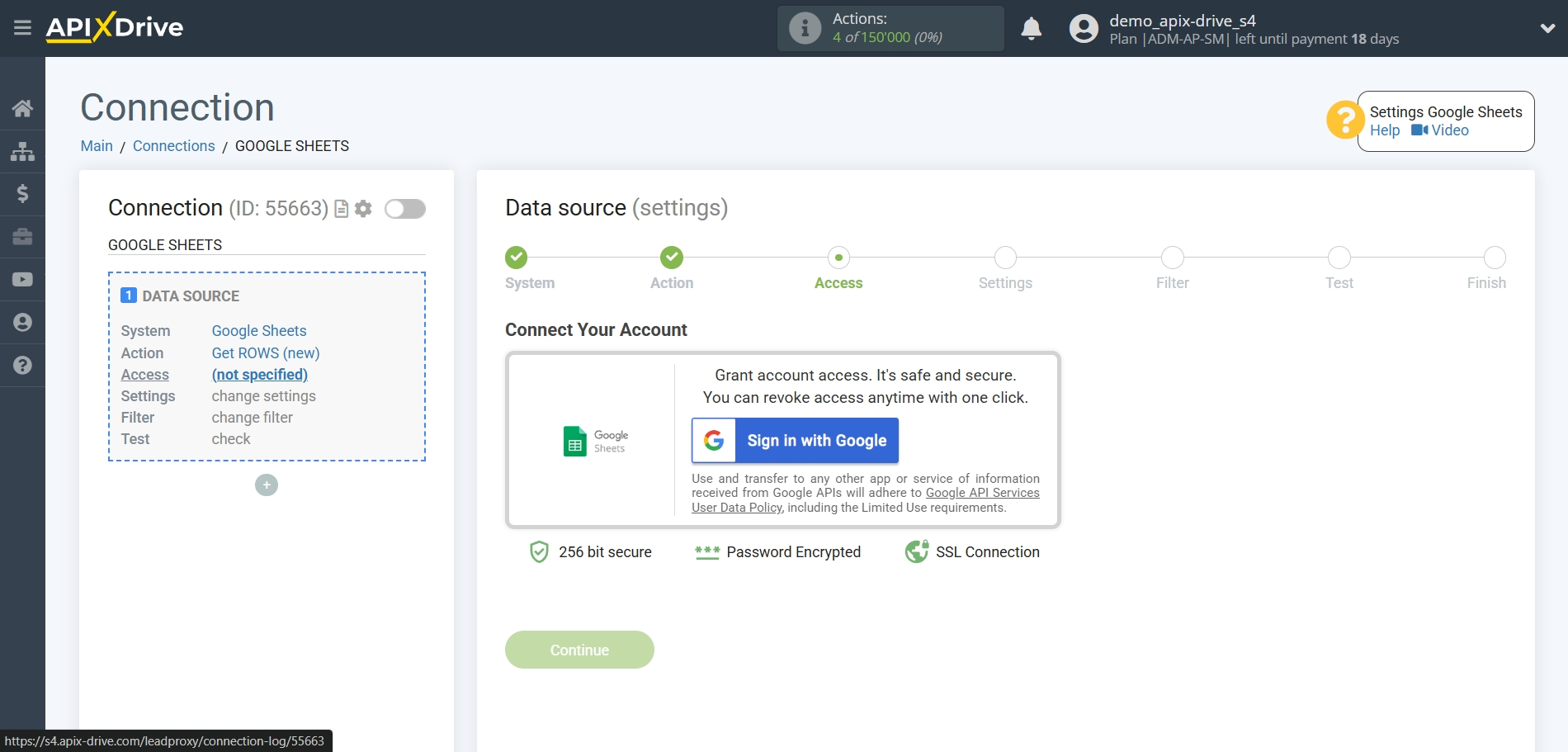This screenshot has width=1568, height=752.
Task: Go to Main breadcrumb
Action: pyautogui.click(x=97, y=146)
